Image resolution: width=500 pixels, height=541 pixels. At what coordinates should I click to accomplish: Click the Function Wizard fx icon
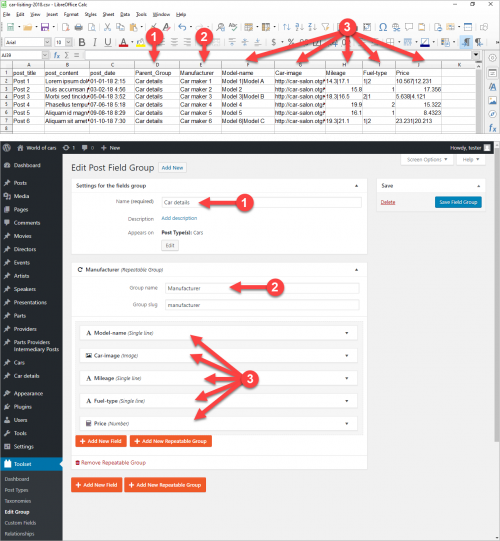[57, 55]
